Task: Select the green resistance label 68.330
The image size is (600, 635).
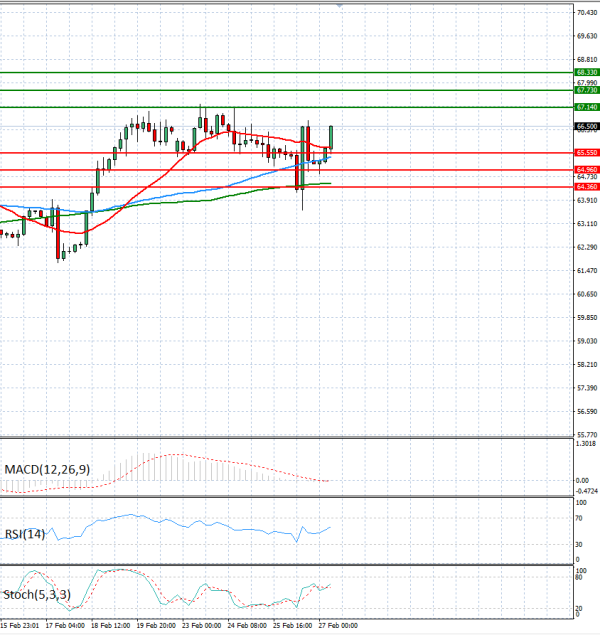Action: point(586,73)
